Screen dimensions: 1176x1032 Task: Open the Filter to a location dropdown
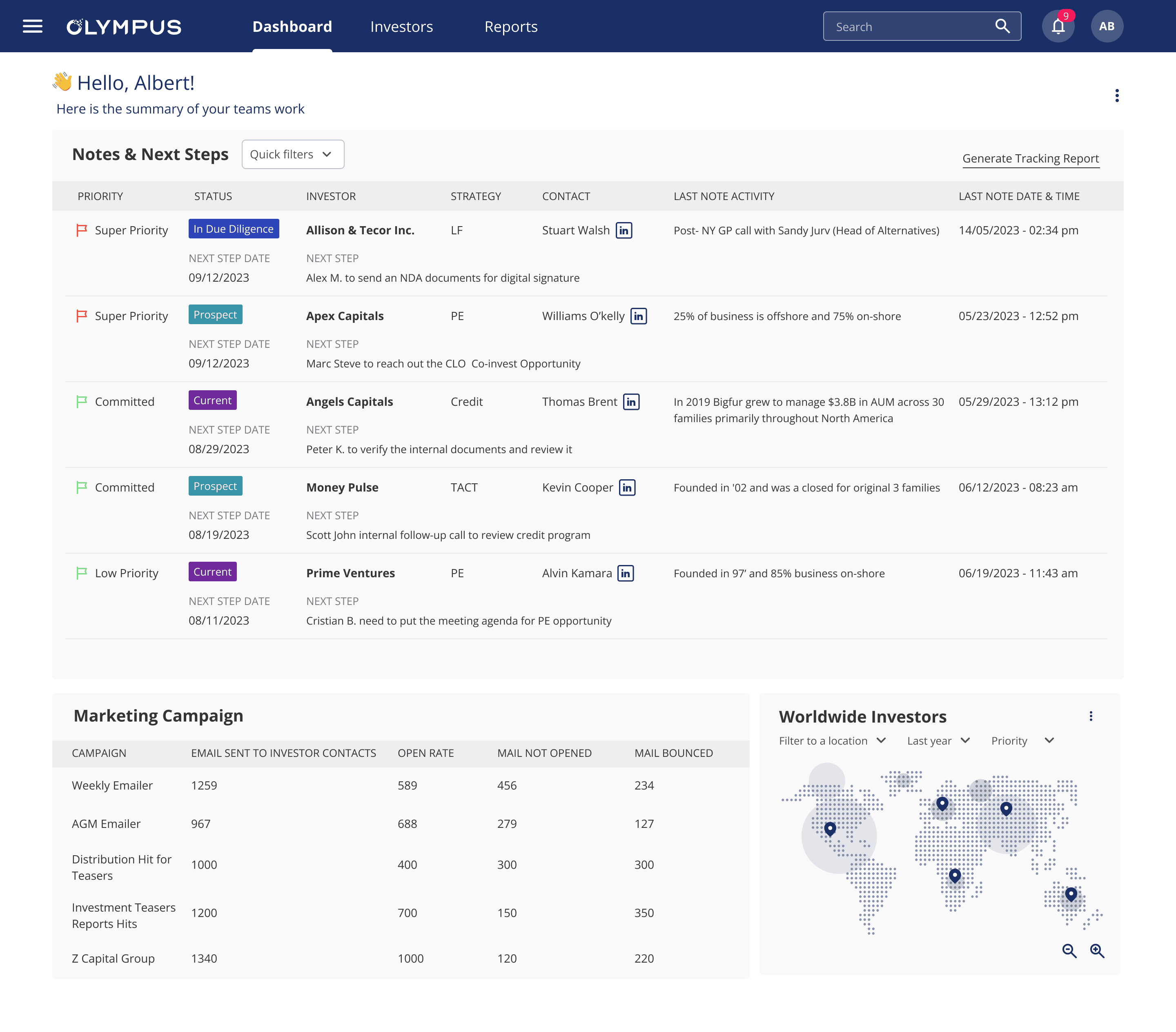(x=832, y=741)
